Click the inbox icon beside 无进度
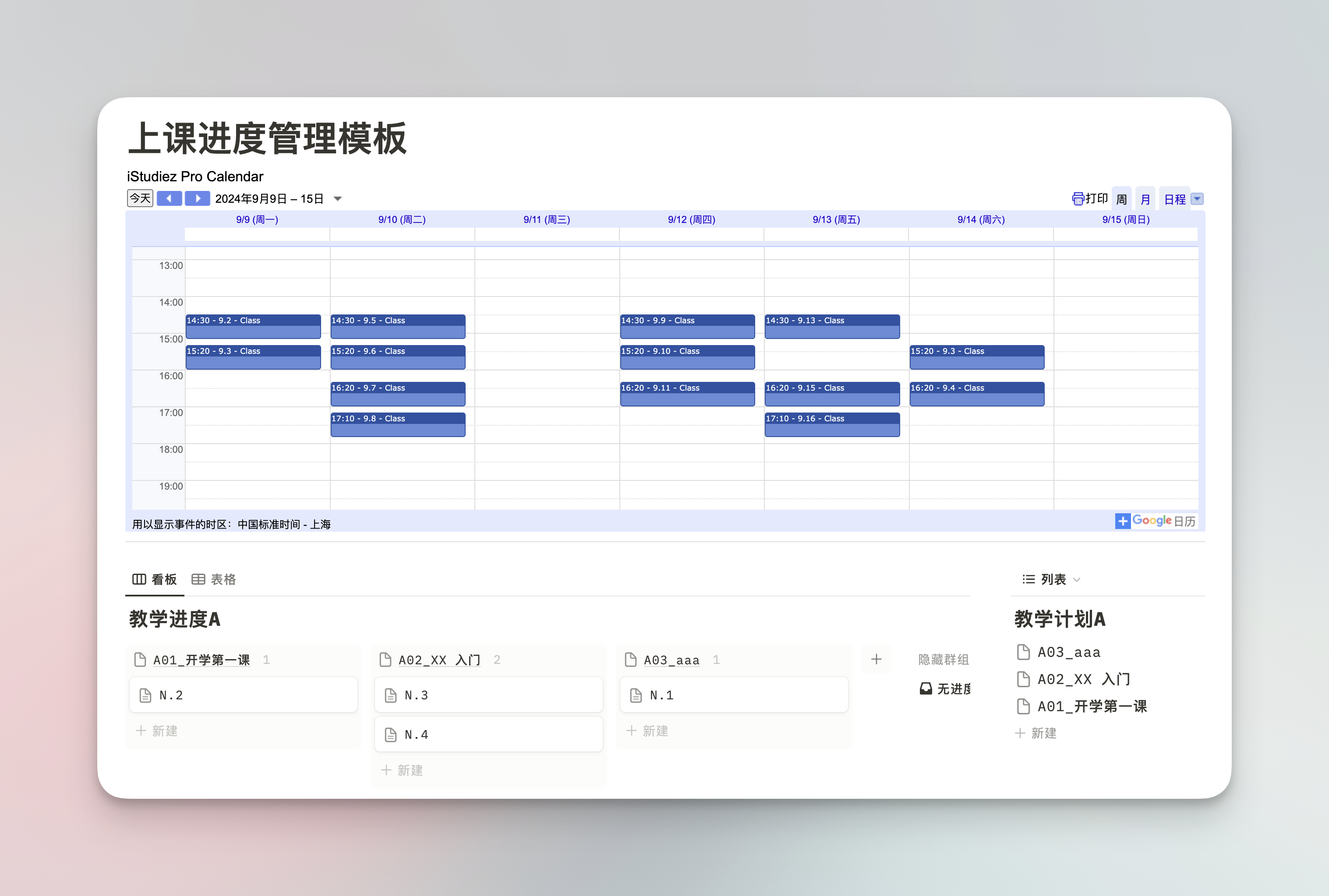This screenshot has width=1329, height=896. tap(926, 688)
